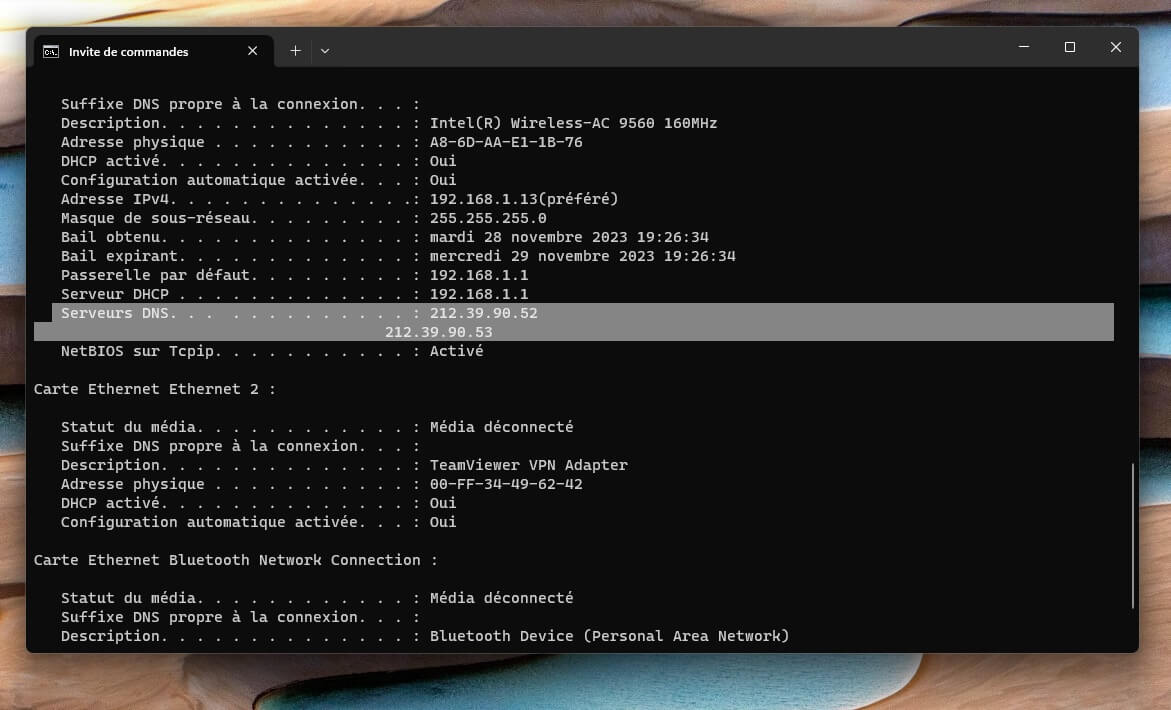1171x710 pixels.
Task: Click TeamViewer VPN Adapter description
Action: pyautogui.click(x=529, y=465)
